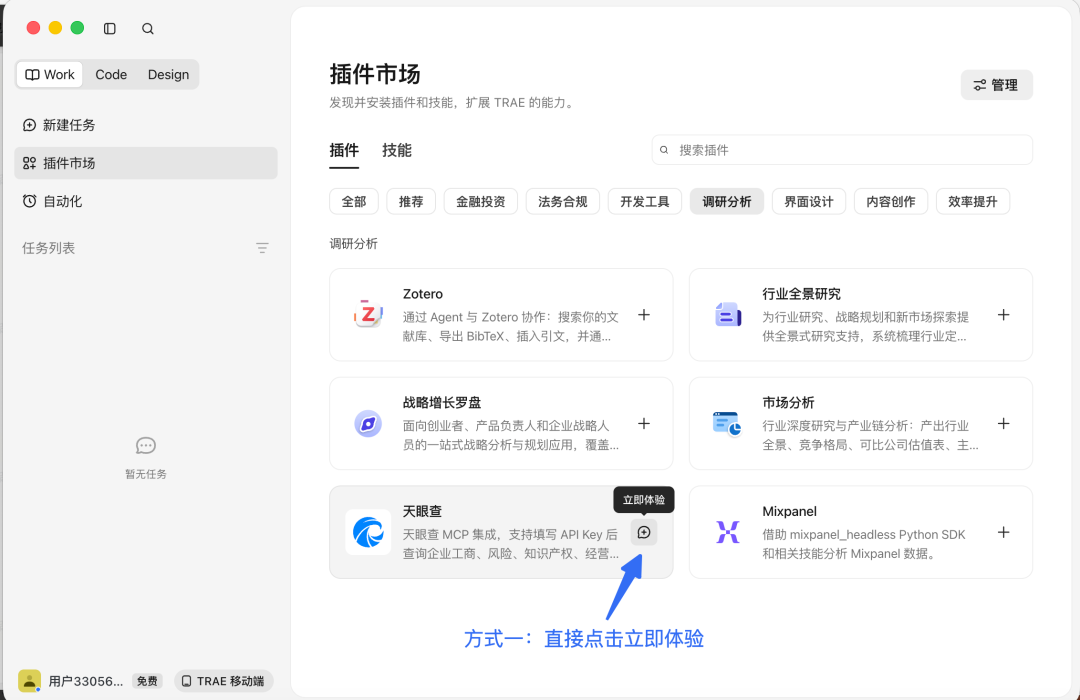Add the 战略增长罗盘 plugin with plus
The height and width of the screenshot is (700, 1080).
[644, 424]
